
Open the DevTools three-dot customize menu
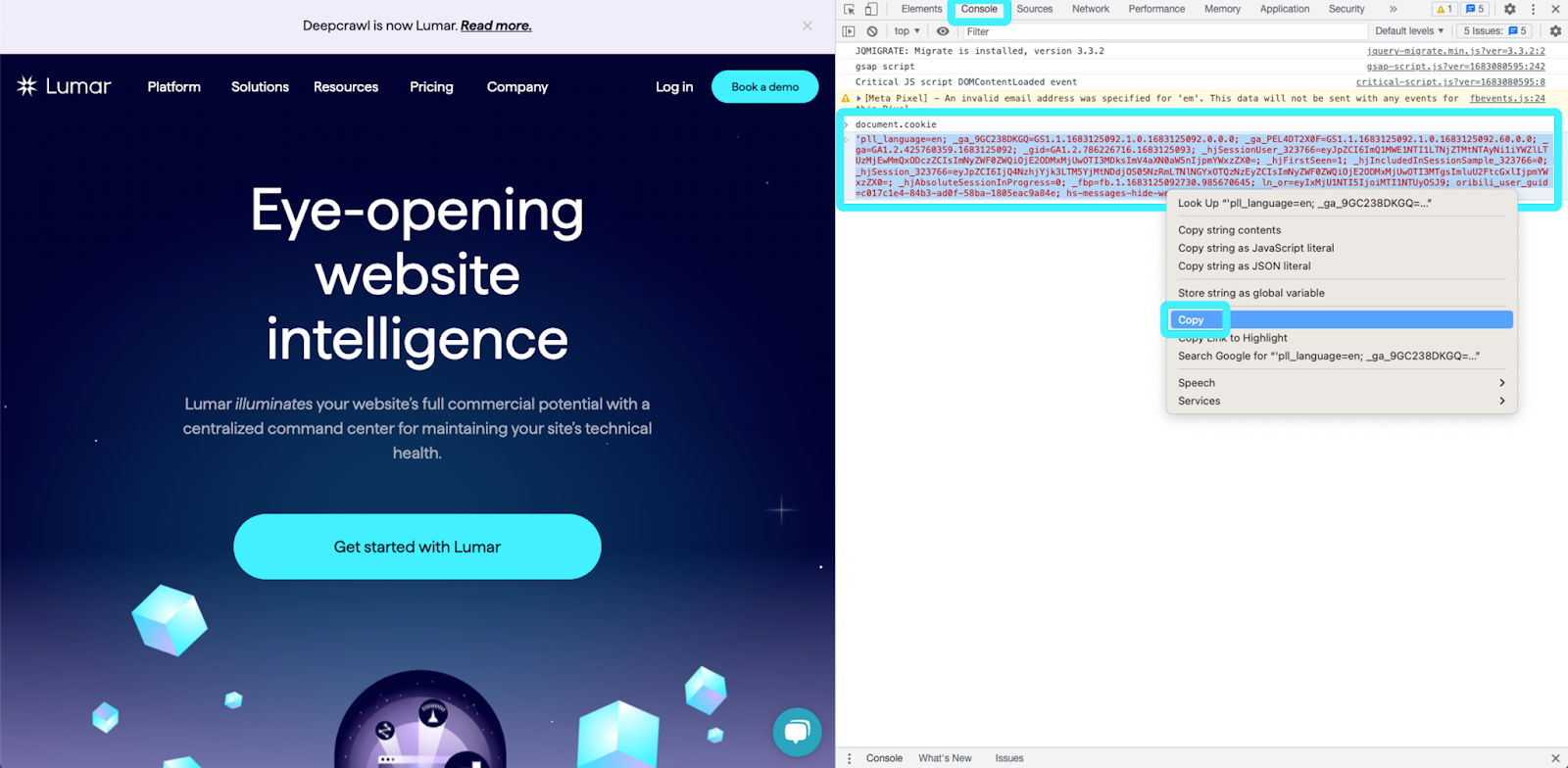(1533, 9)
